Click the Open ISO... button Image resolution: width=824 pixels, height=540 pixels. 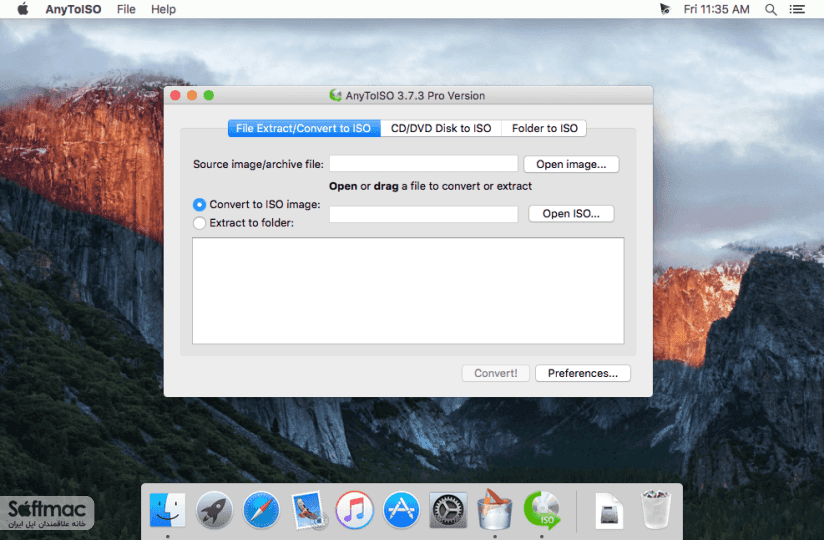point(571,214)
